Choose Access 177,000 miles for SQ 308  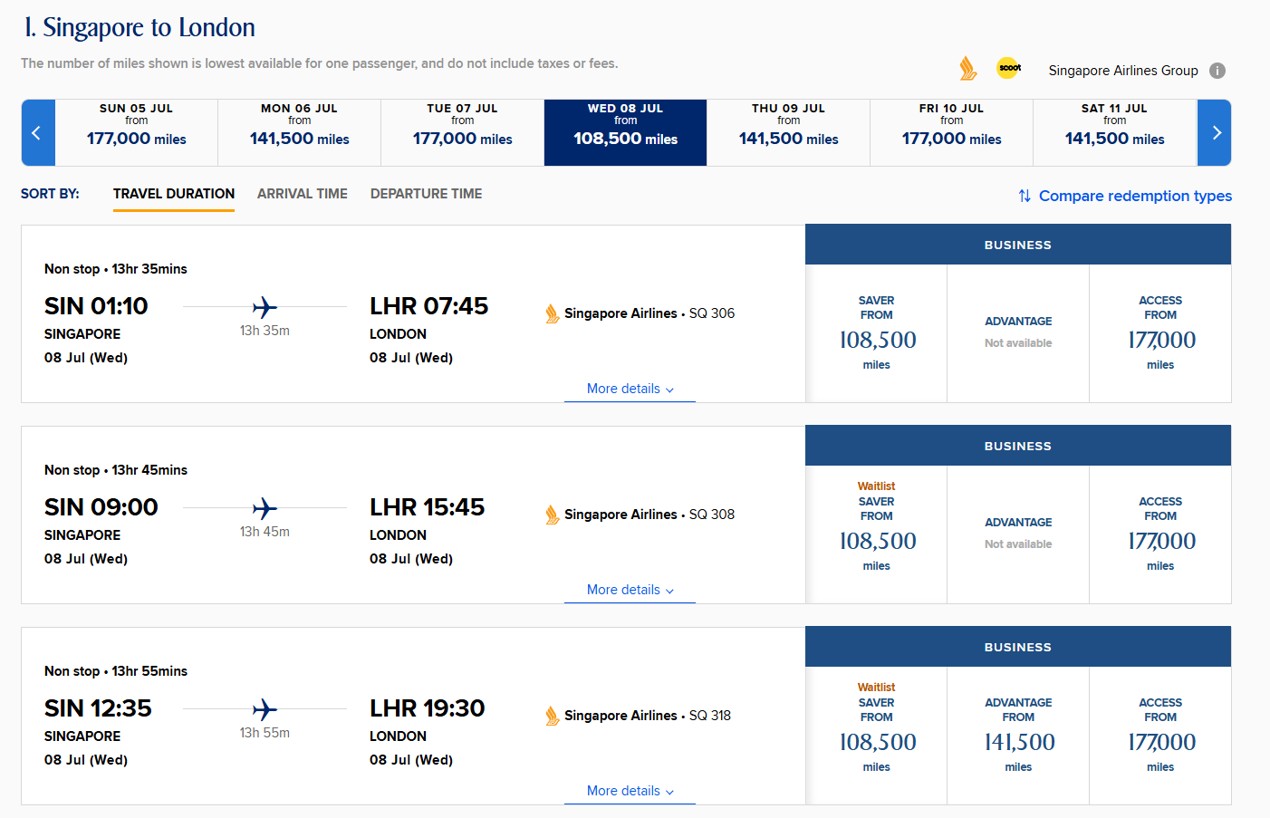pos(1160,534)
